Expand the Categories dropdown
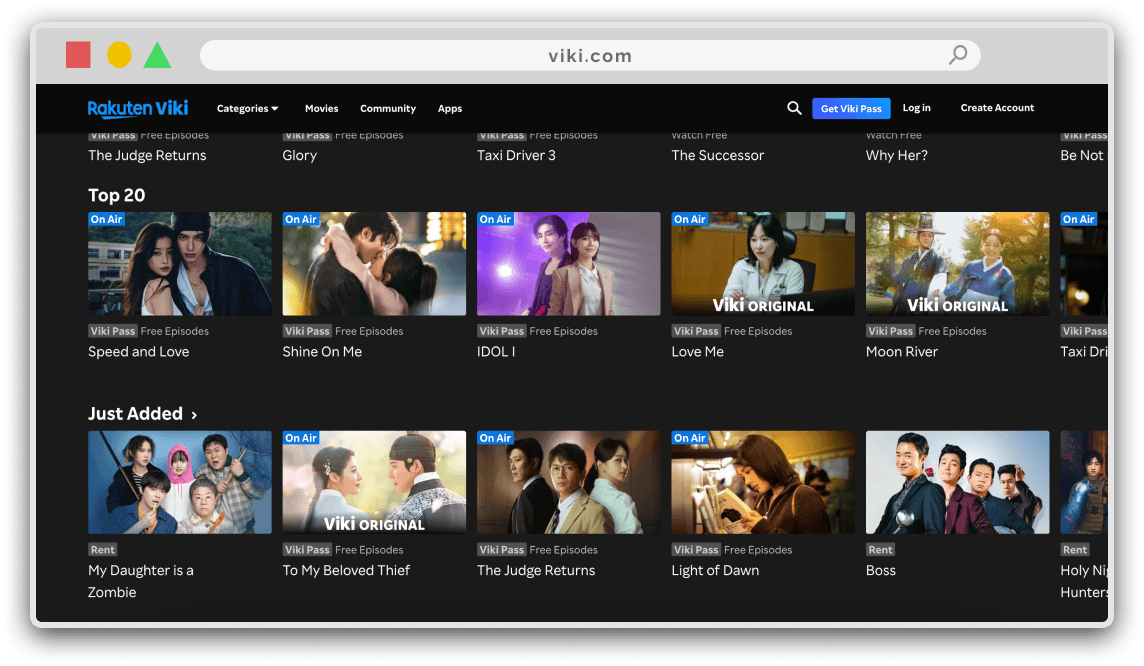The height and width of the screenshot is (666, 1144). coord(247,108)
